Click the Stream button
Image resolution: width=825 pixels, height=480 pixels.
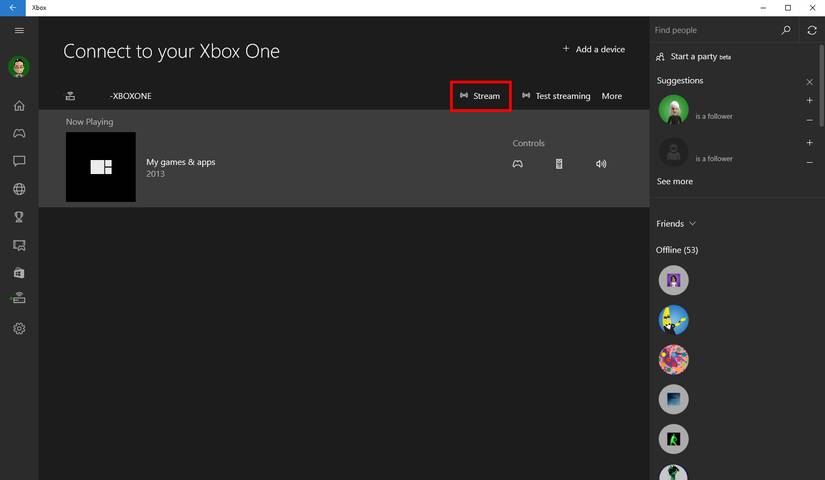pos(480,96)
